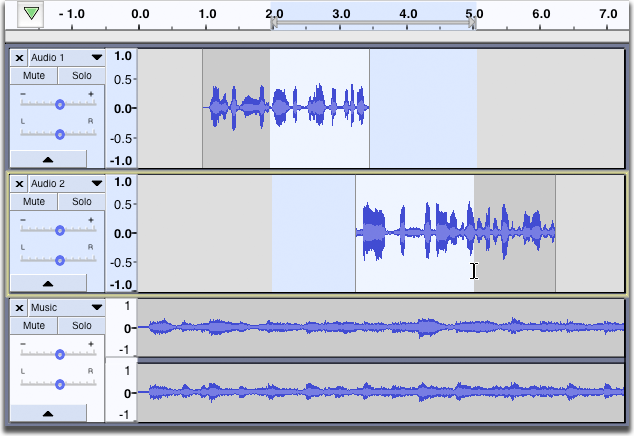This screenshot has width=634, height=436.
Task: Solo the Audio 2 track
Action: click(81, 201)
